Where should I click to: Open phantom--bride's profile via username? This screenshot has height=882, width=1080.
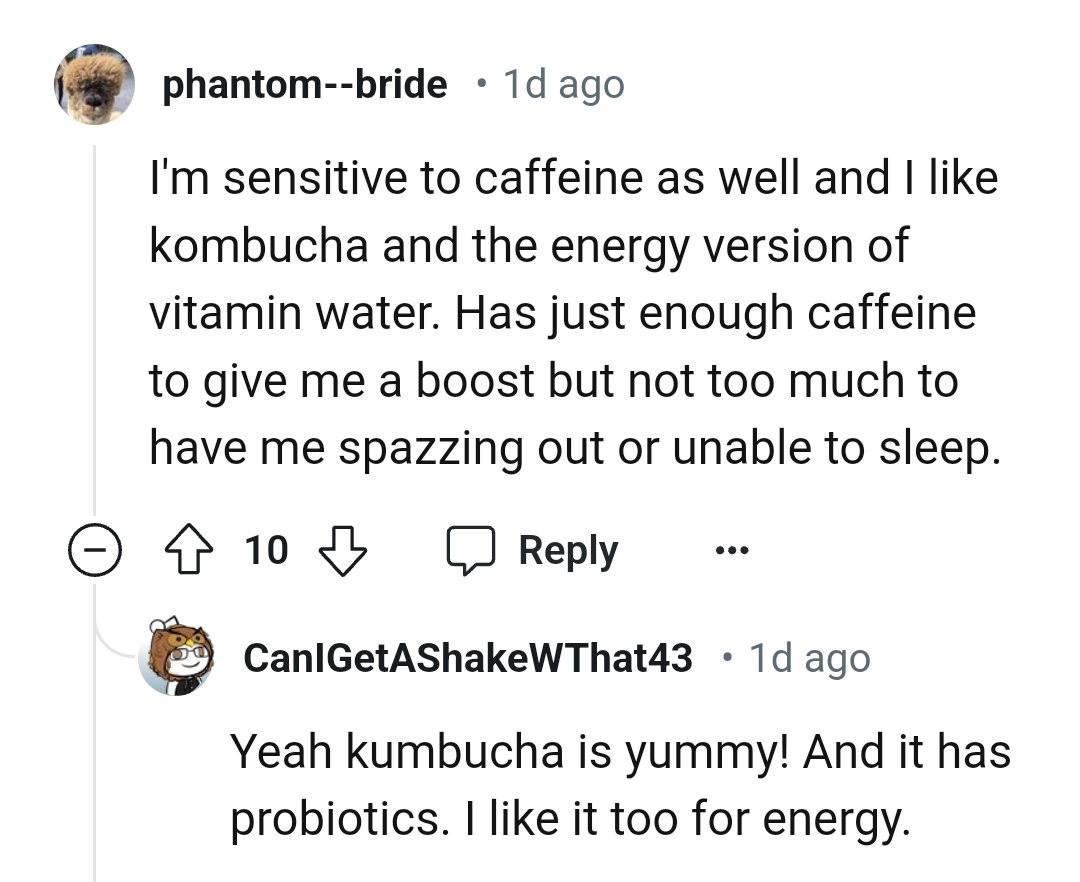(x=306, y=84)
